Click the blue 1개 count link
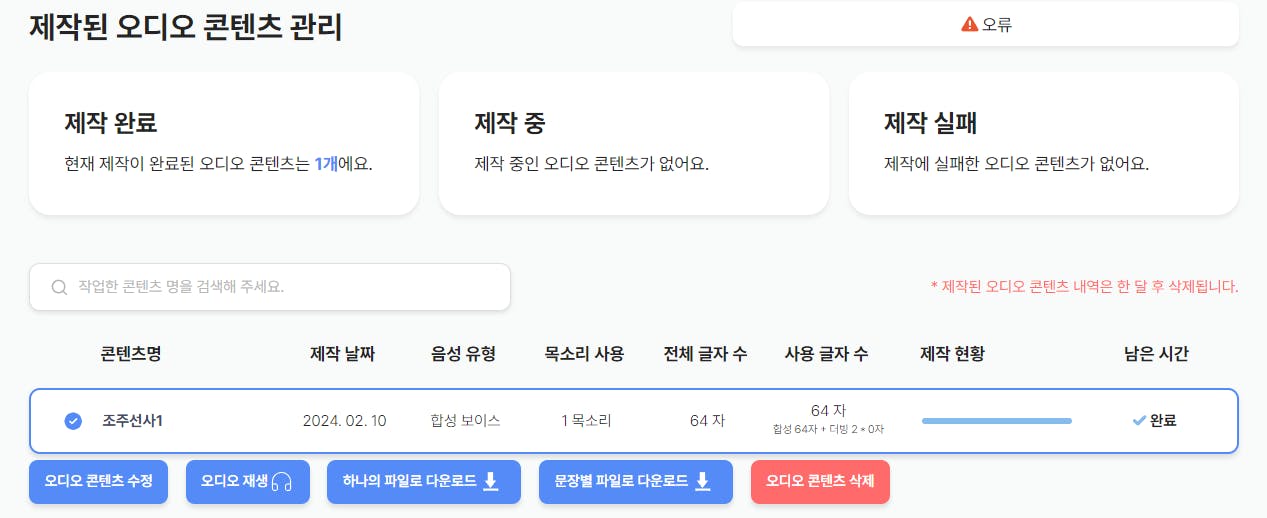Viewport: 1267px width, 518px height. click(326, 164)
